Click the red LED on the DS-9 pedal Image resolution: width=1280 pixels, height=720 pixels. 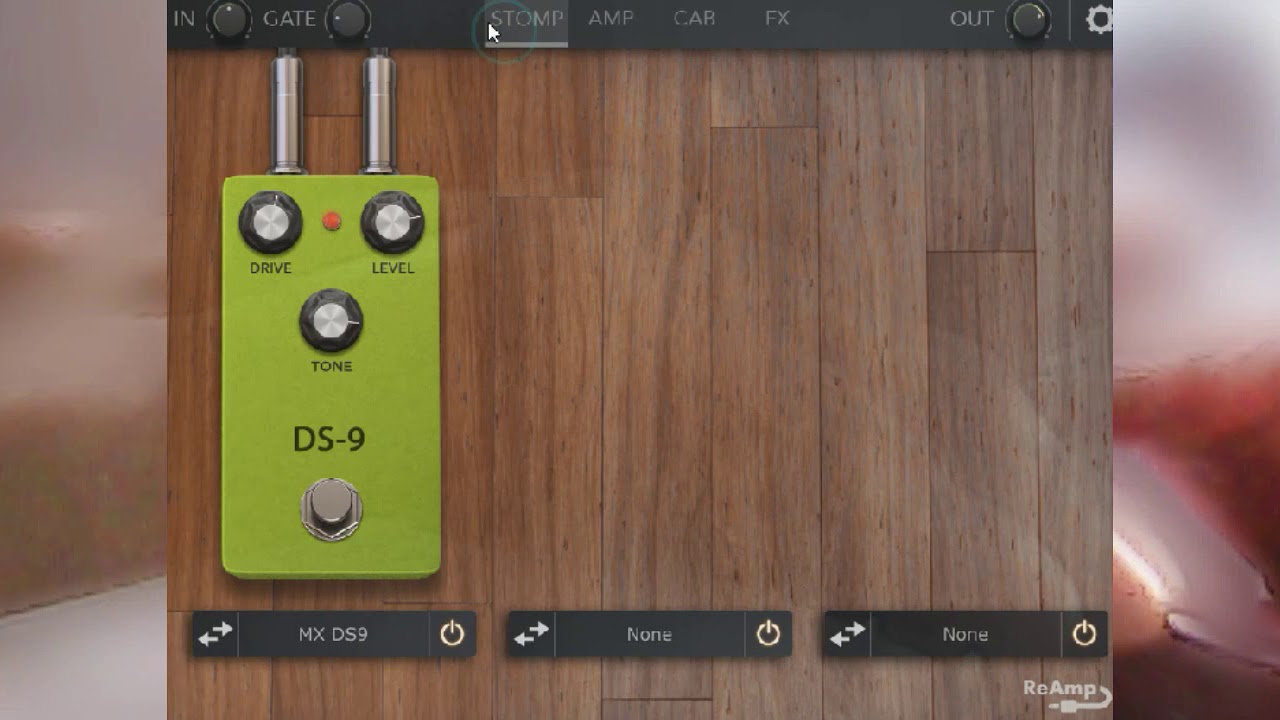tap(331, 221)
